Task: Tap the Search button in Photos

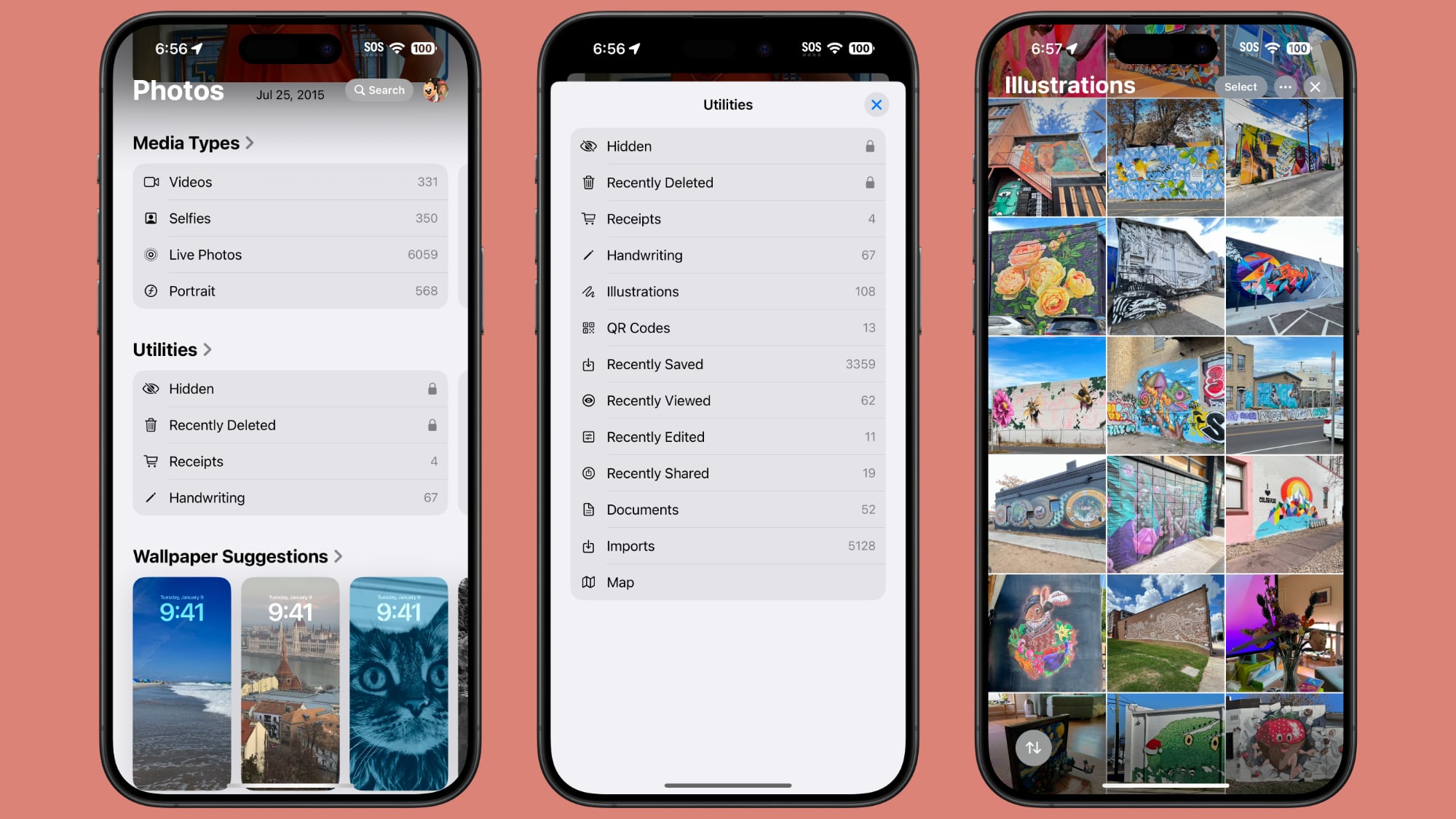Action: [380, 90]
